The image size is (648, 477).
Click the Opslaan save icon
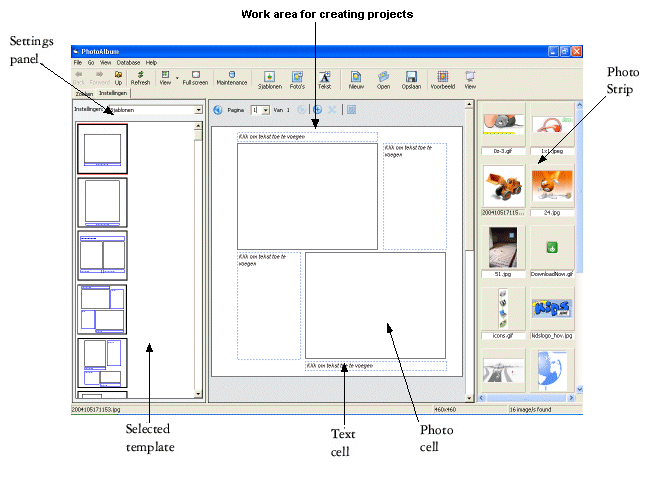(411, 77)
